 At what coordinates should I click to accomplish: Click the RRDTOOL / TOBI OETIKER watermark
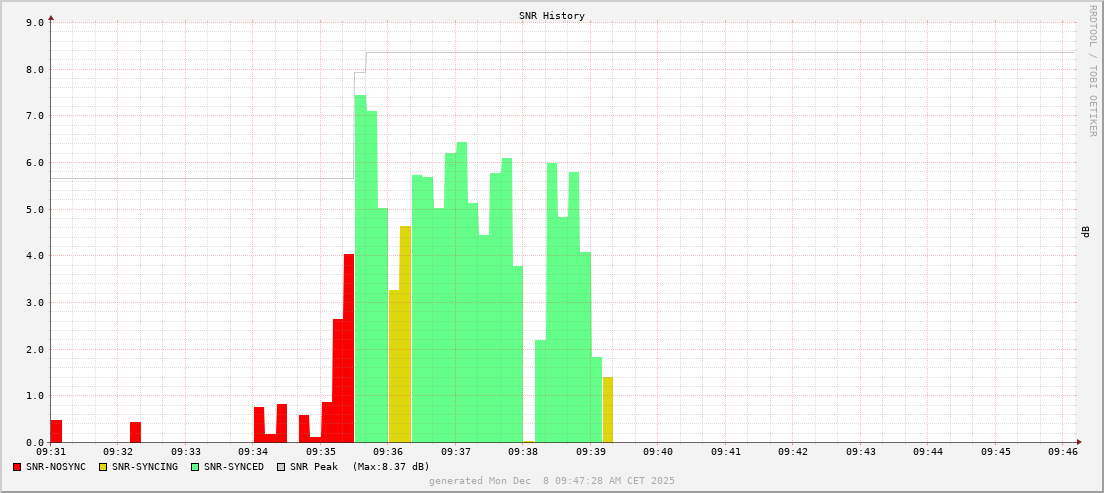[x=1092, y=70]
